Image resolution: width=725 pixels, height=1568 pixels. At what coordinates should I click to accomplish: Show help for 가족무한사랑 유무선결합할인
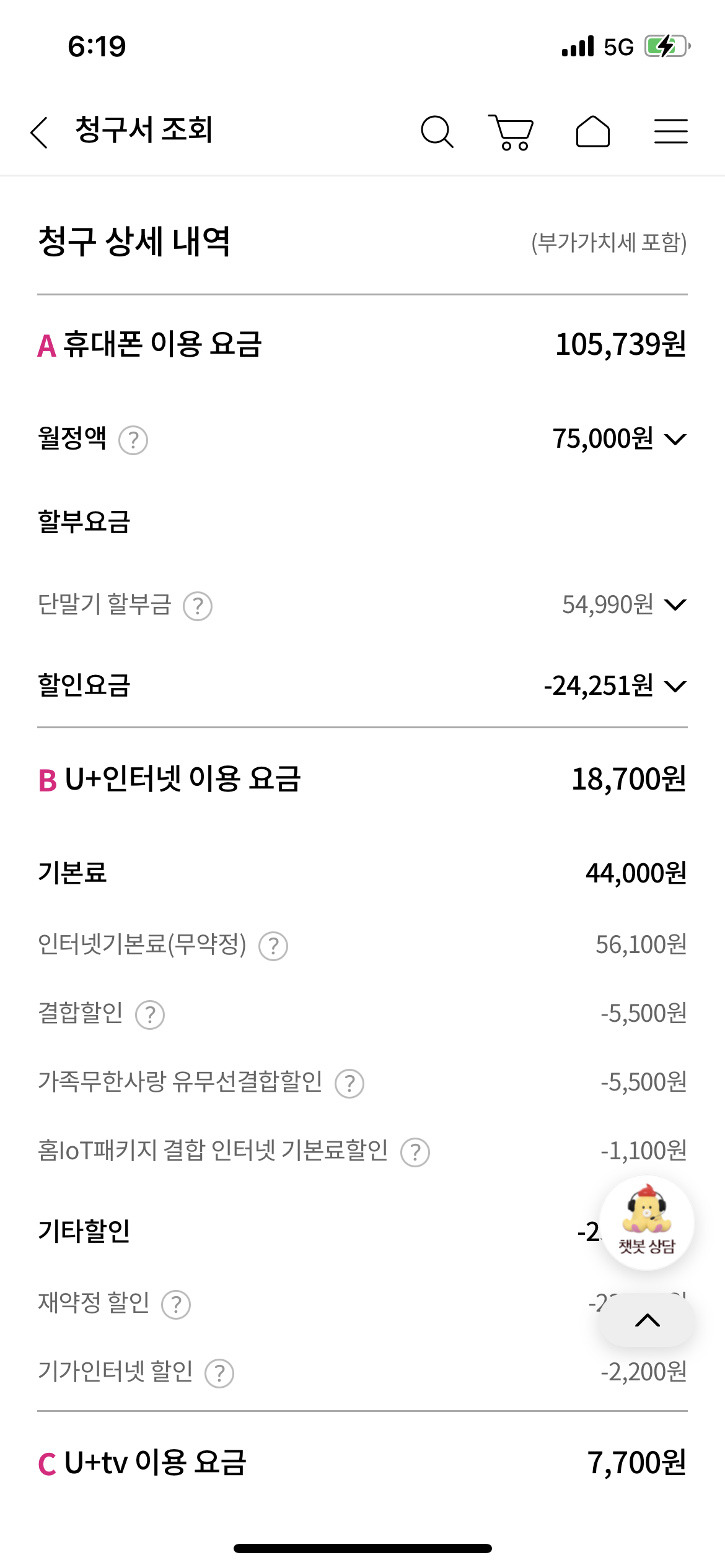click(349, 1084)
